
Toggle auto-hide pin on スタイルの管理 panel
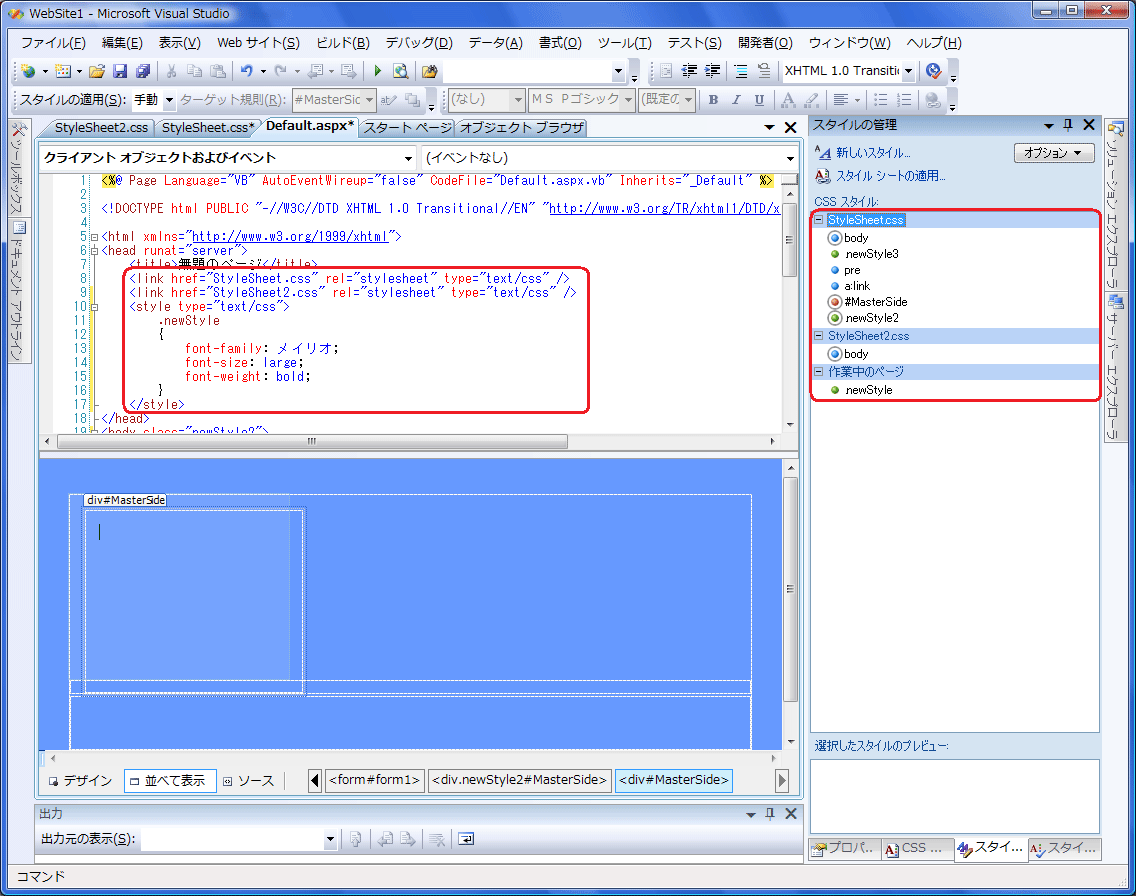coord(1068,125)
